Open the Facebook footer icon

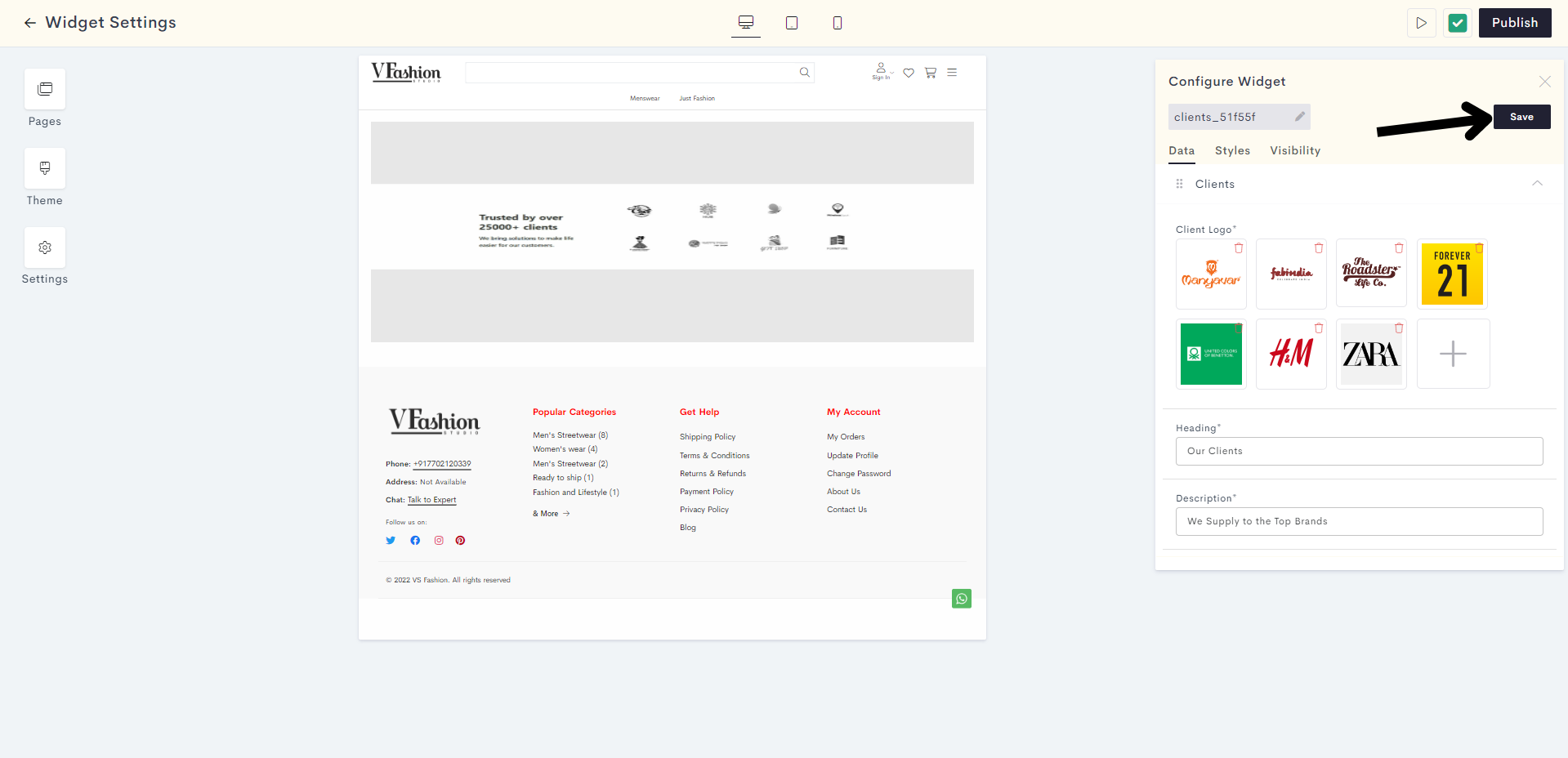point(415,540)
